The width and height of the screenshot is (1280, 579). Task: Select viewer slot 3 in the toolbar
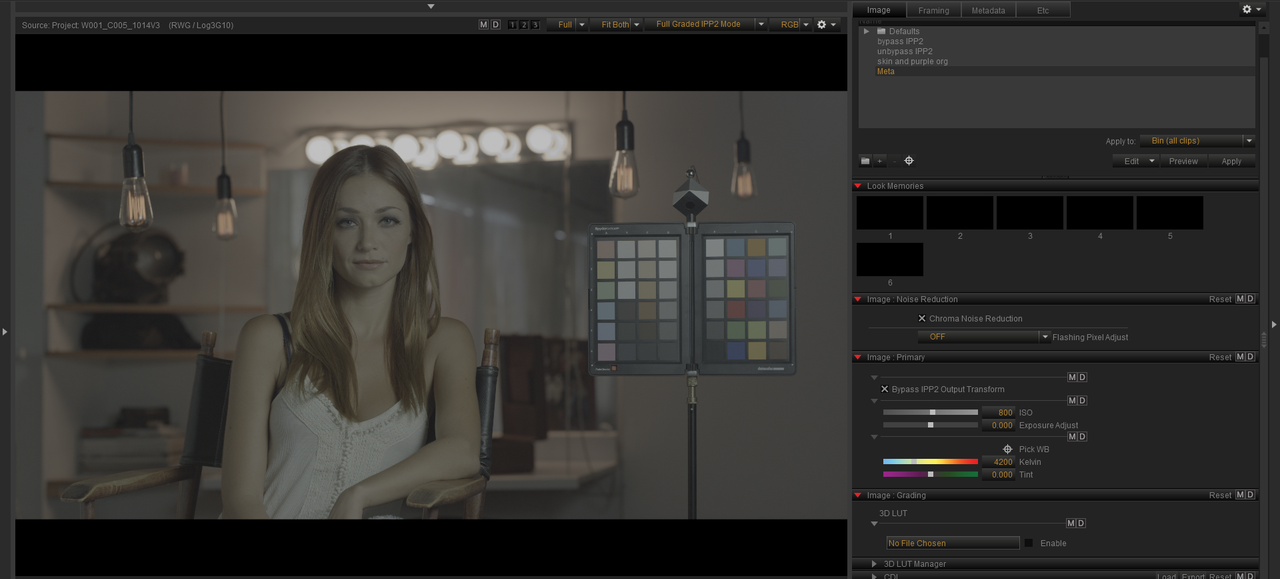tap(535, 25)
